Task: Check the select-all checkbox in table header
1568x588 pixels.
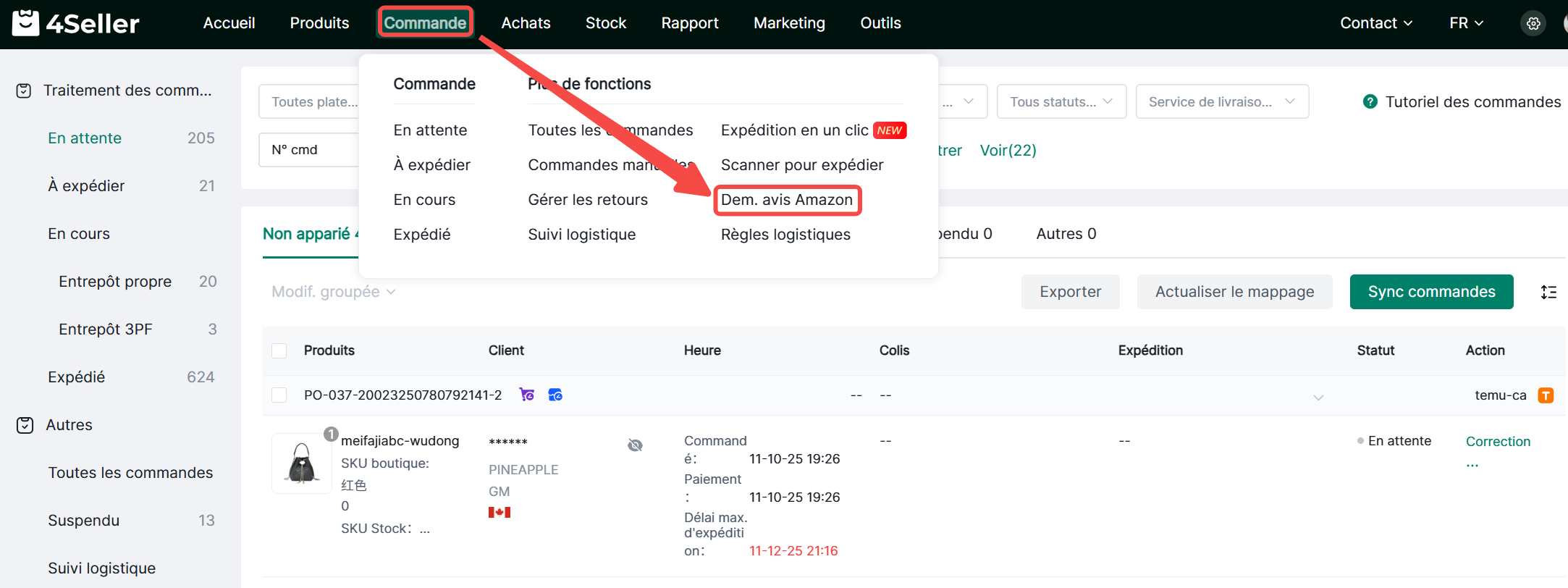Action: [279, 350]
